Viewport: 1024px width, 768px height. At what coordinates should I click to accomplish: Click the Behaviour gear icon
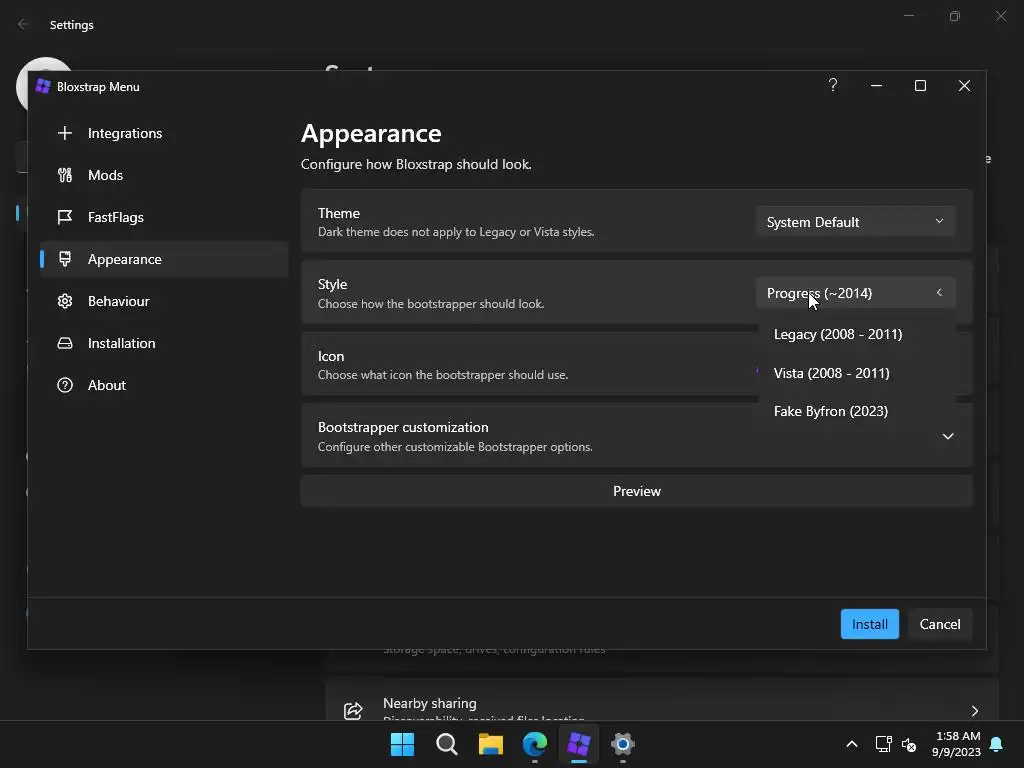65,301
